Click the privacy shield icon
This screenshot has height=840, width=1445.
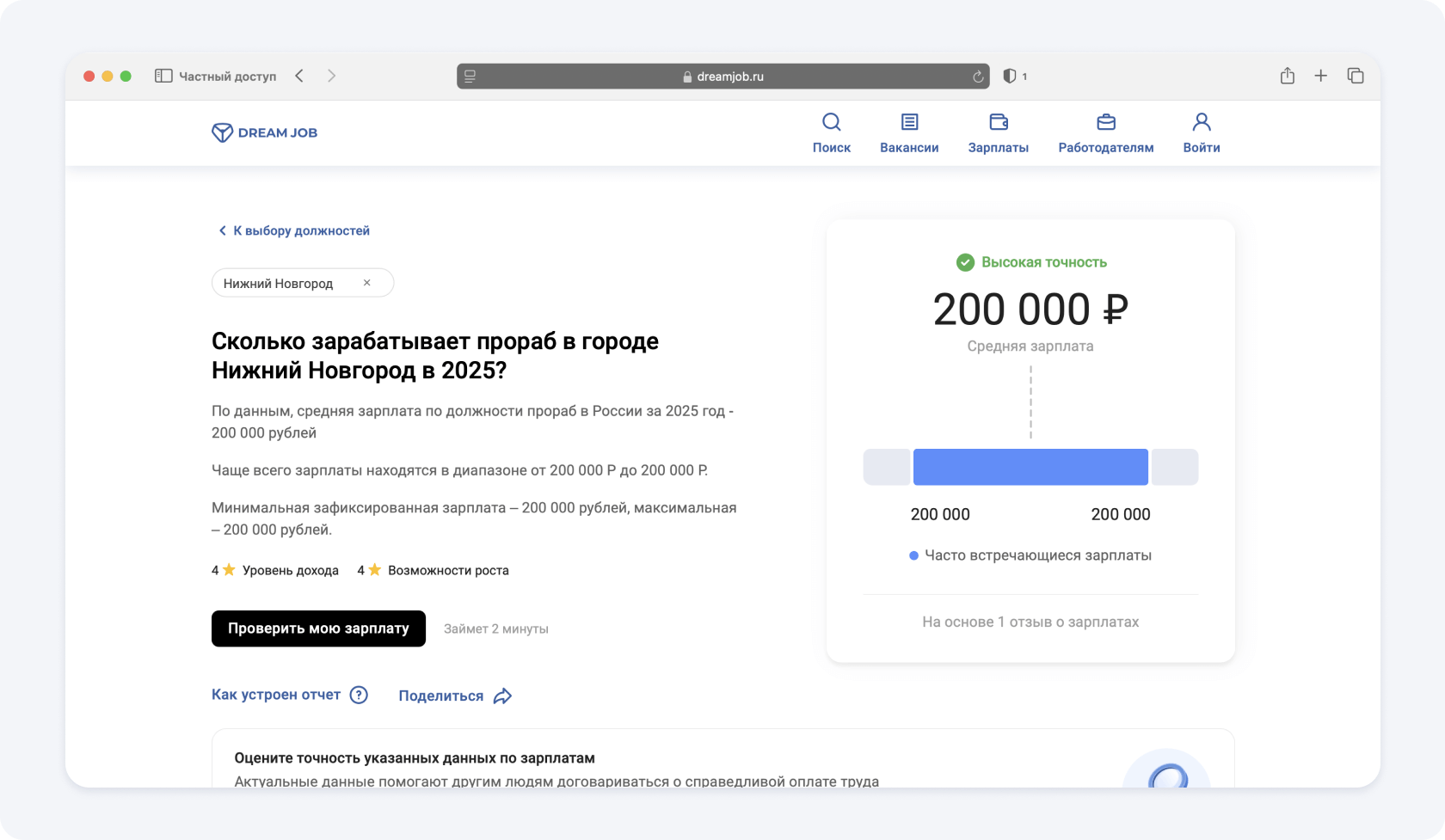point(1010,76)
